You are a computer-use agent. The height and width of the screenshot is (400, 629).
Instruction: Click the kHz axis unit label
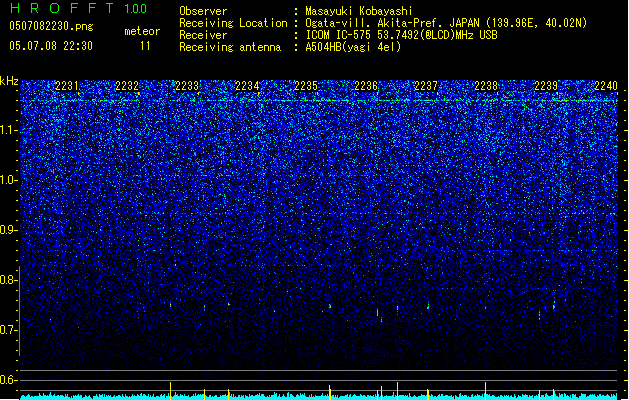click(x=9, y=81)
